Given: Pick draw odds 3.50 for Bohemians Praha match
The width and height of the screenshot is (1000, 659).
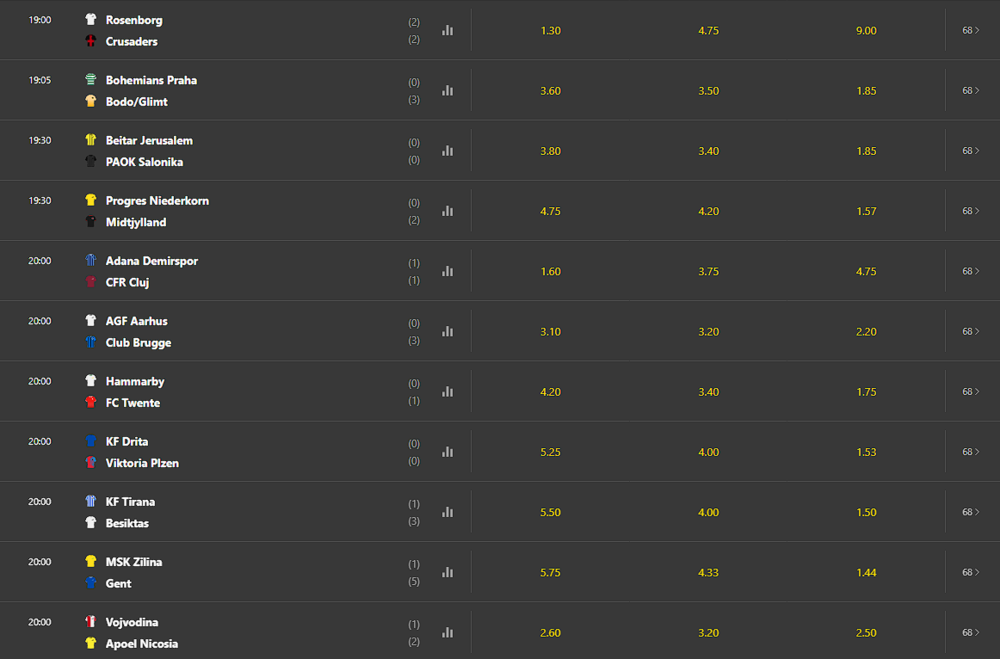Looking at the screenshot, I should 709,91.
